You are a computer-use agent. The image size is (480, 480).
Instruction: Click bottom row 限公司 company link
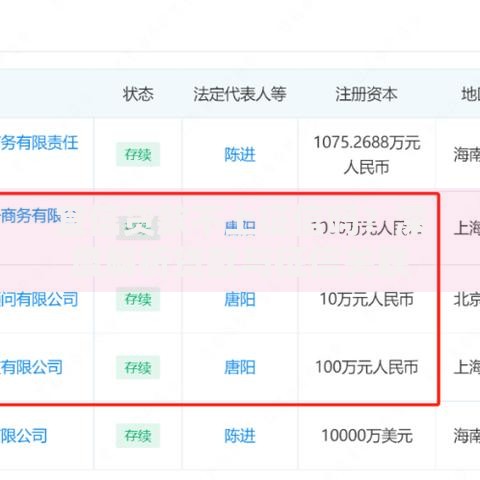click(24, 436)
